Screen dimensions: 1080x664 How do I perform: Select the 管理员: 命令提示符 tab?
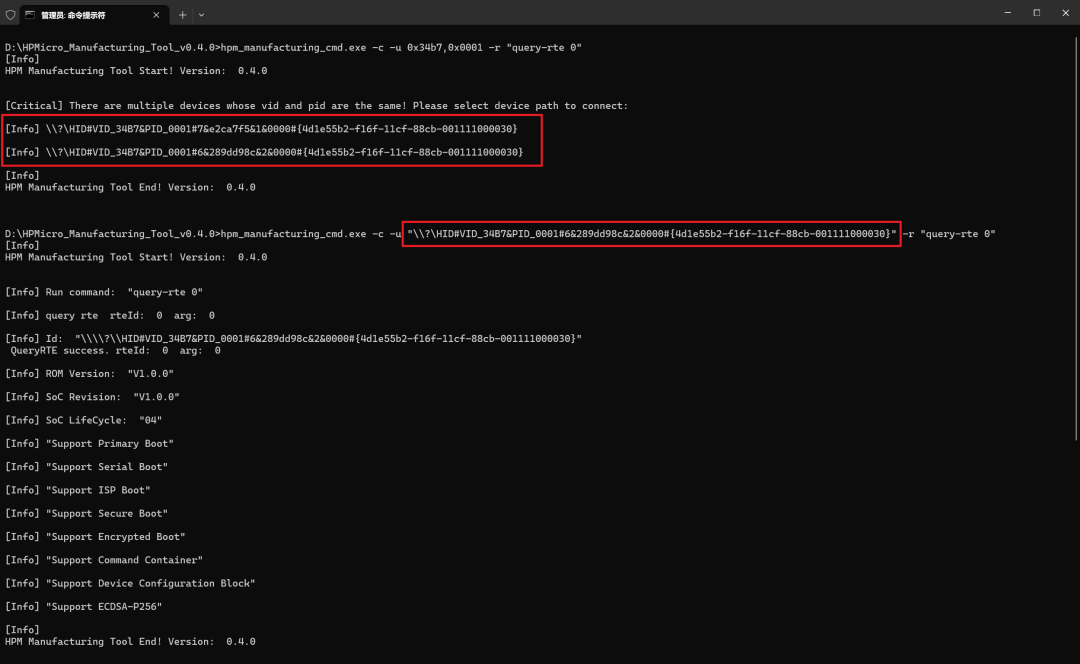point(93,15)
